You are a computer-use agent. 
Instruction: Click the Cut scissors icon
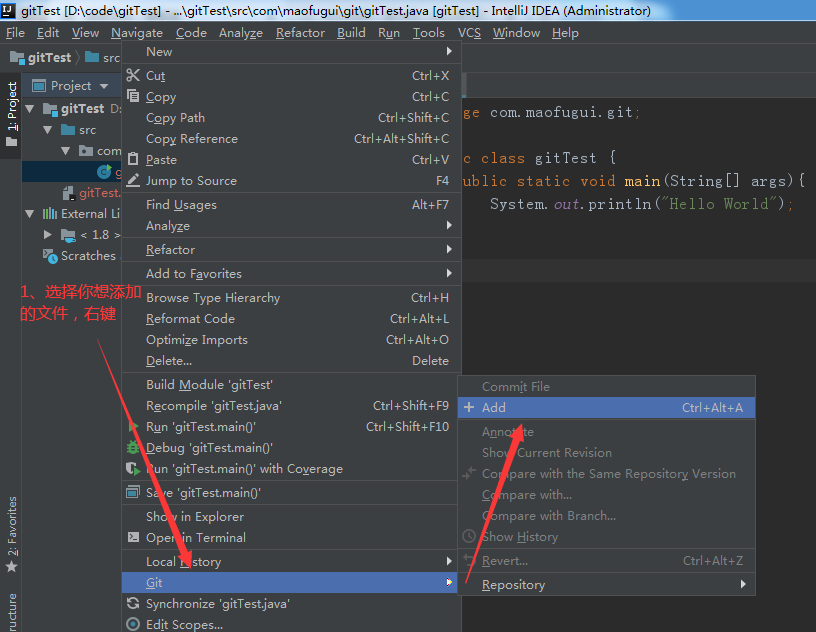(x=133, y=75)
